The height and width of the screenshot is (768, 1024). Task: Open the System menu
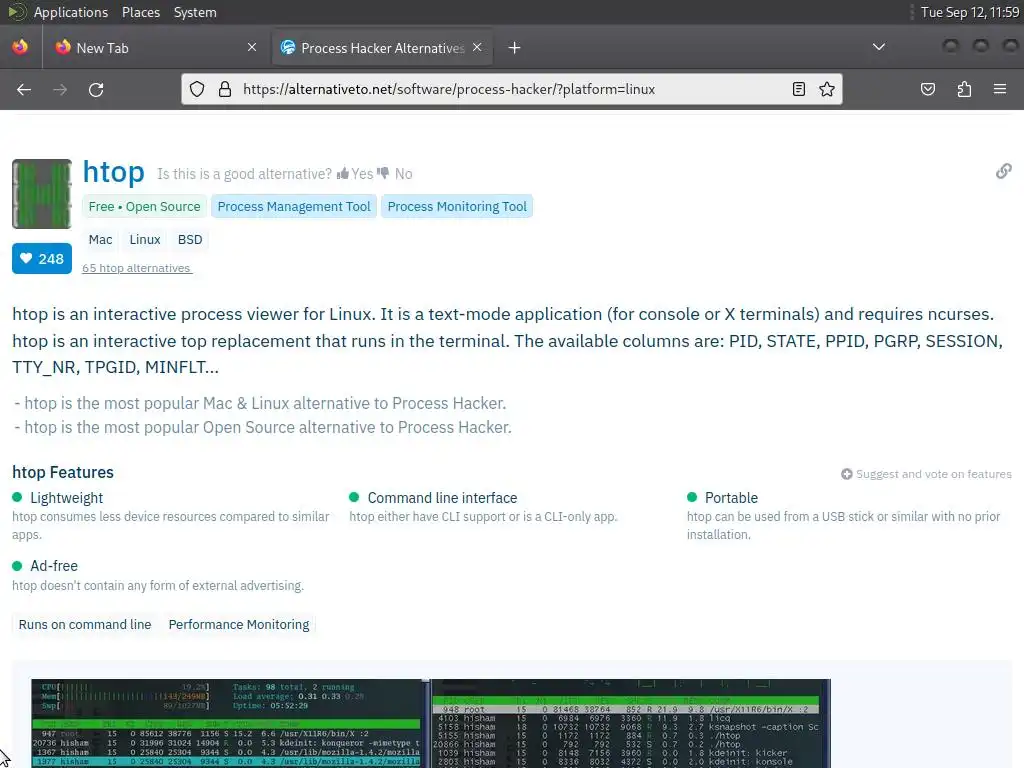click(x=195, y=12)
